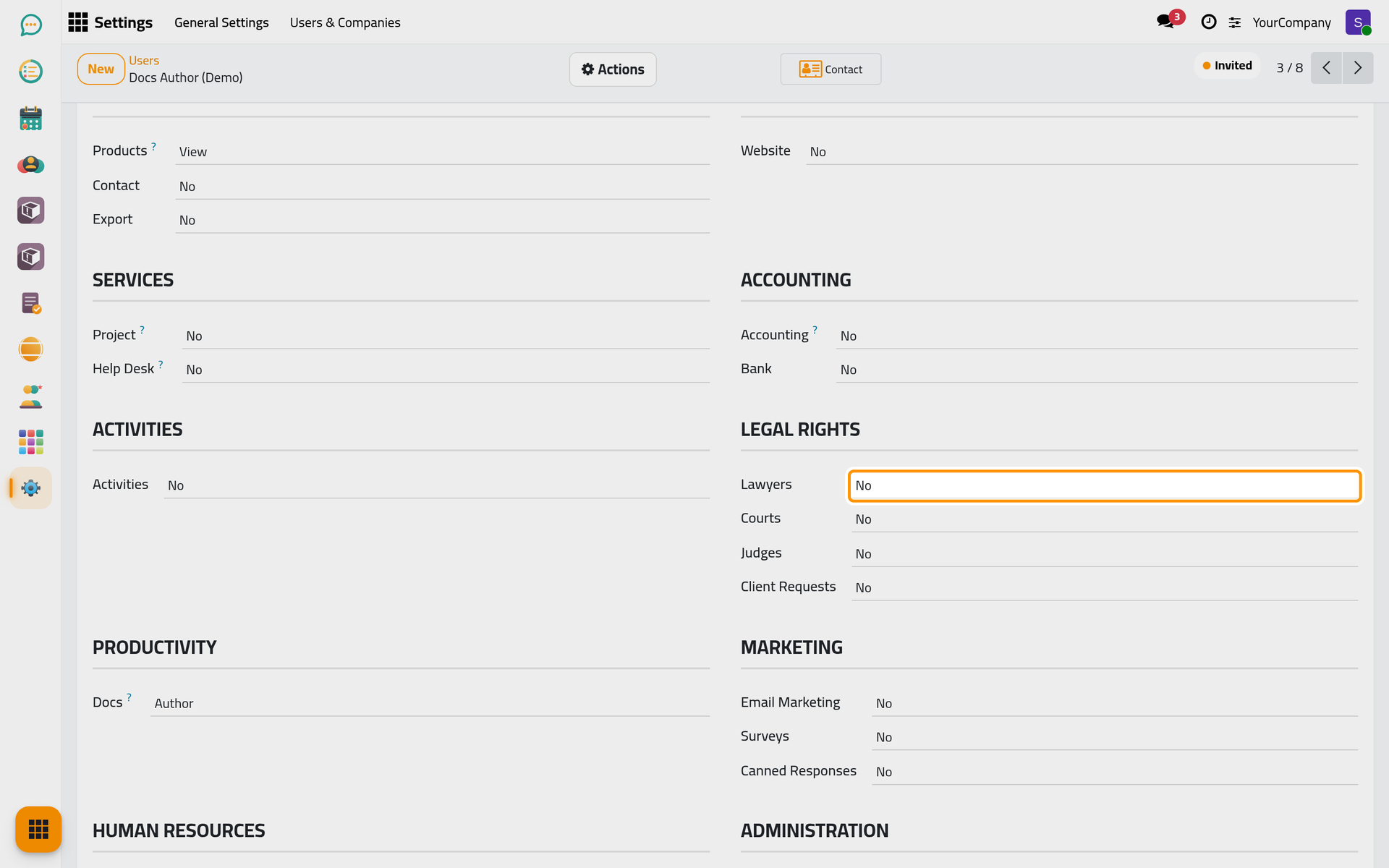This screenshot has height=868, width=1389.
Task: Show the Products field help tooltip
Action: 153,145
